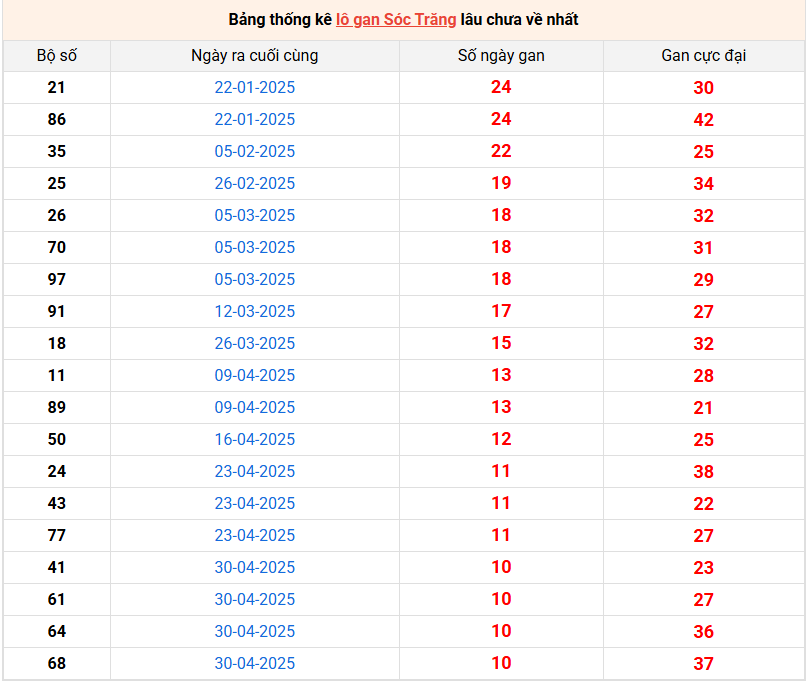
Task: Open the 22-01-2025 date in row 86
Action: tap(254, 119)
